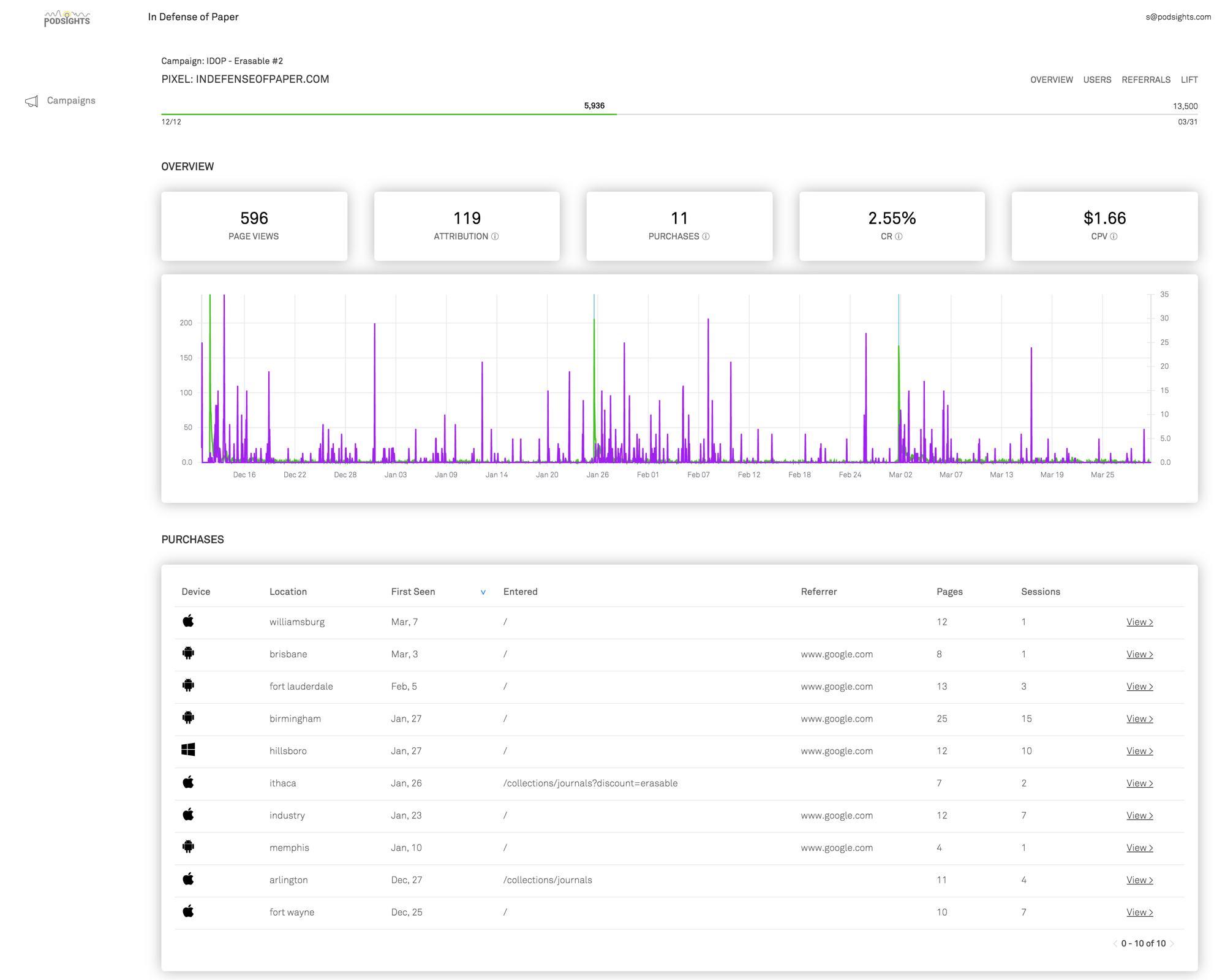Screen dimensions: 1225x980
Task: Select the Campaigns megaphone icon
Action: pos(32,100)
